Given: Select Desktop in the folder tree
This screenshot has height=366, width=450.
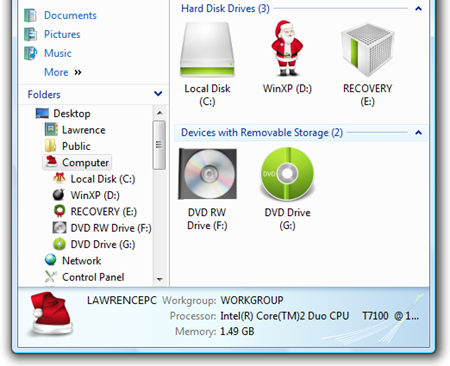Looking at the screenshot, I should [72, 114].
